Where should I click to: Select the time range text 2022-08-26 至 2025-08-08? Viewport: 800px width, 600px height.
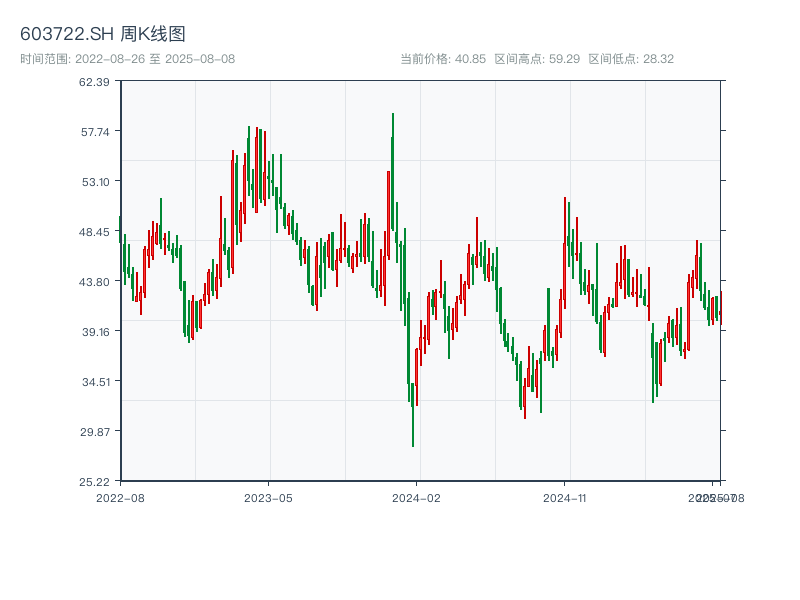[x=155, y=59]
